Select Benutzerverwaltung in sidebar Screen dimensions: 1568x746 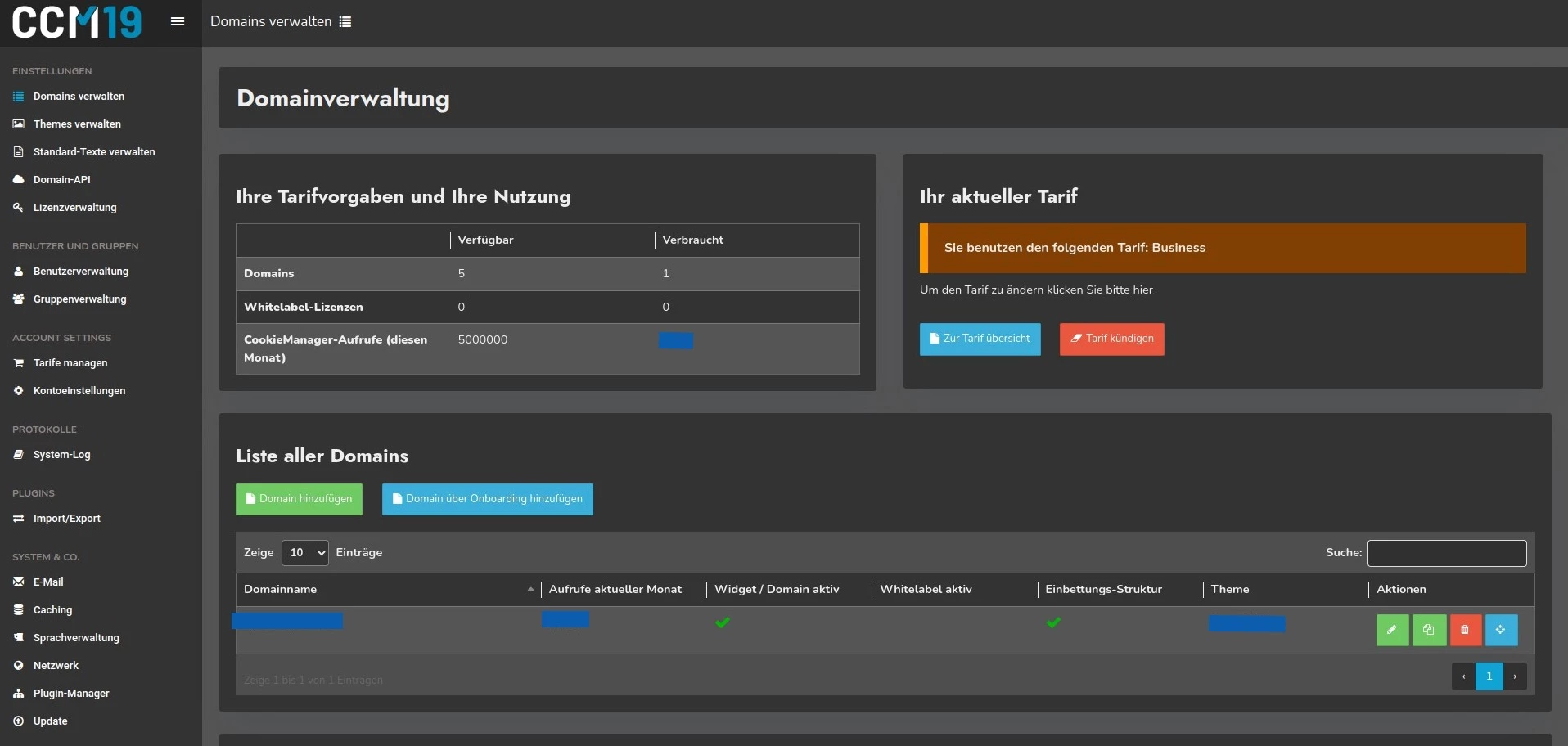[x=80, y=272]
